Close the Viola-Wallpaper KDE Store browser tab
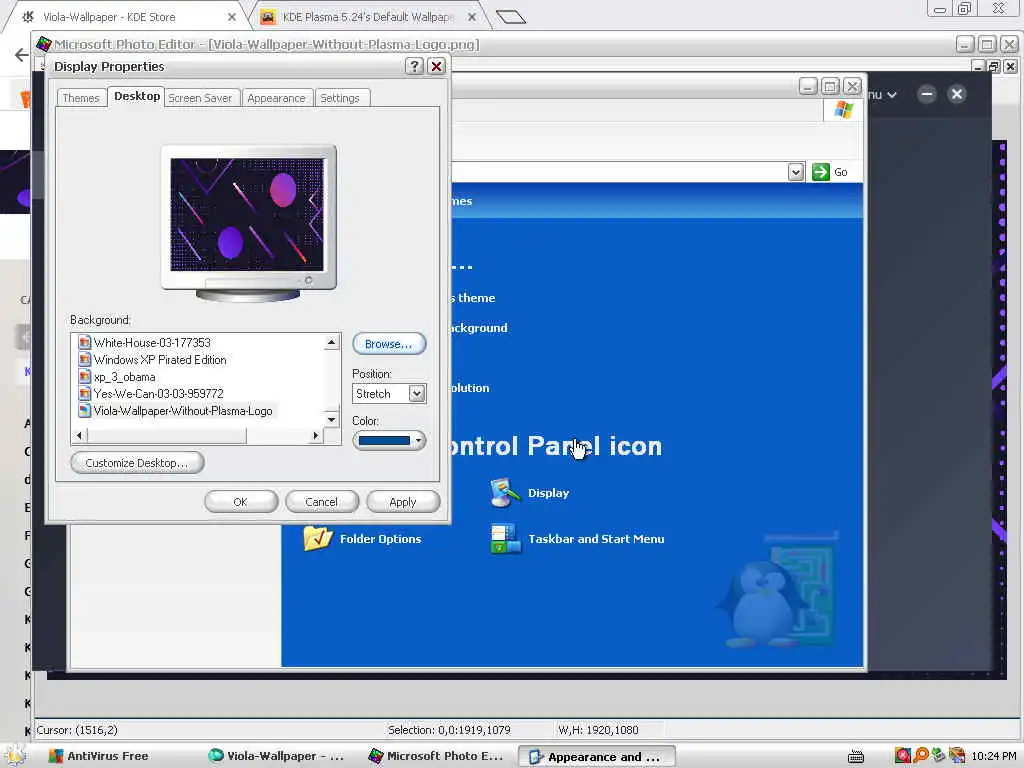The height and width of the screenshot is (768, 1024). (x=232, y=17)
